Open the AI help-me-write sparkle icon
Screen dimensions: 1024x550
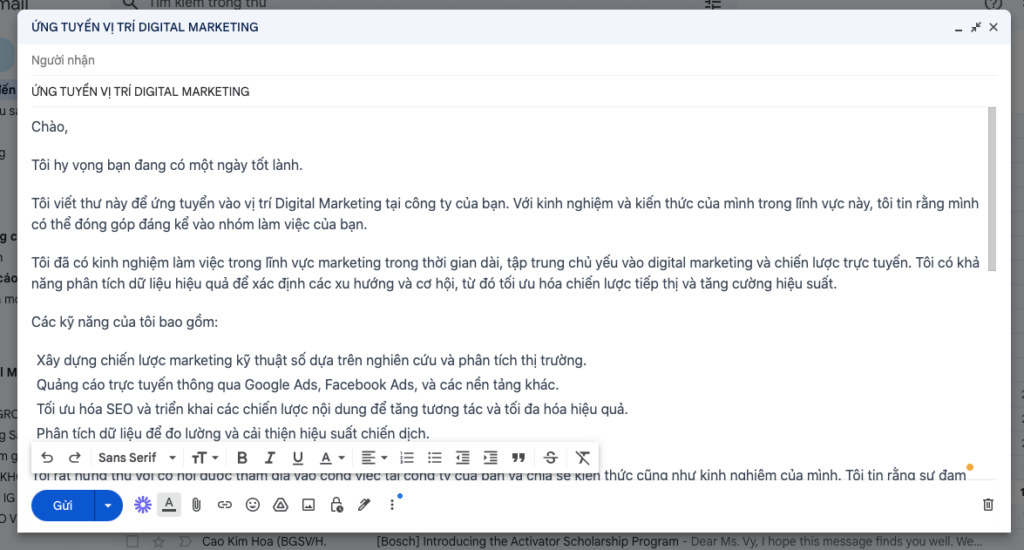click(x=142, y=505)
